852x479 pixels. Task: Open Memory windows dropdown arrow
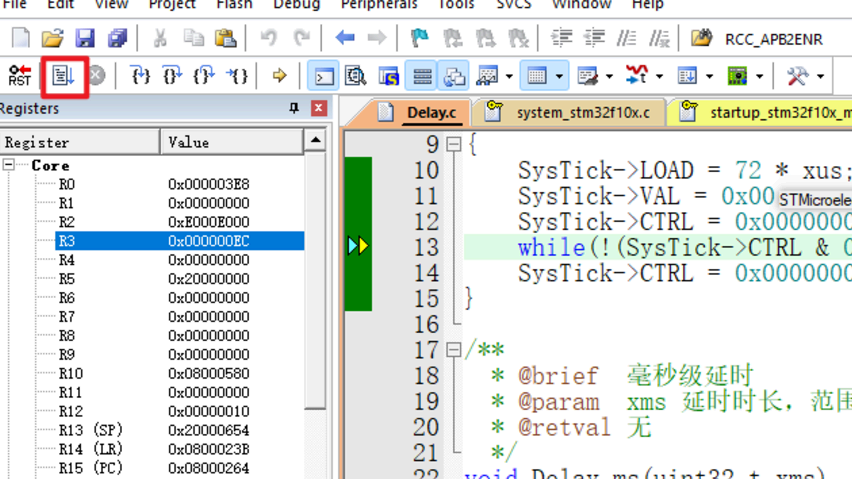[x=559, y=77]
